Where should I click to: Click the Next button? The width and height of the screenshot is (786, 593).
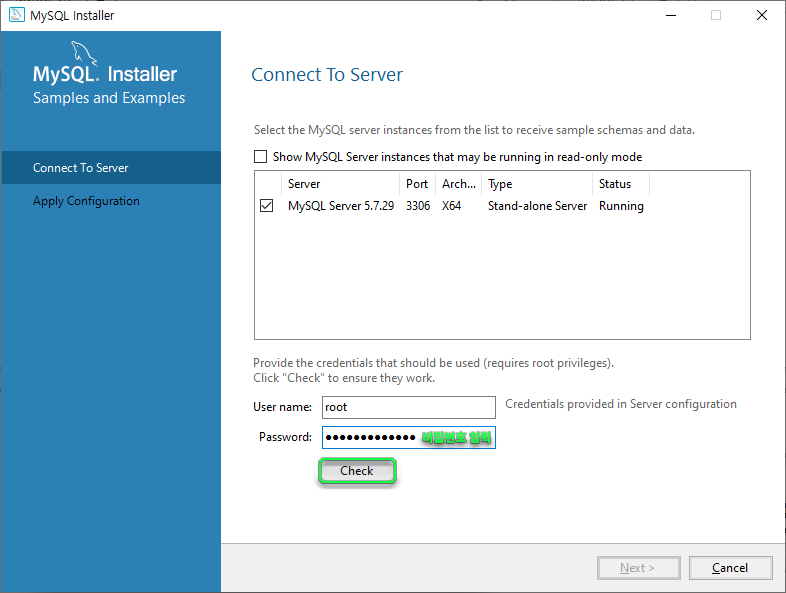[638, 568]
